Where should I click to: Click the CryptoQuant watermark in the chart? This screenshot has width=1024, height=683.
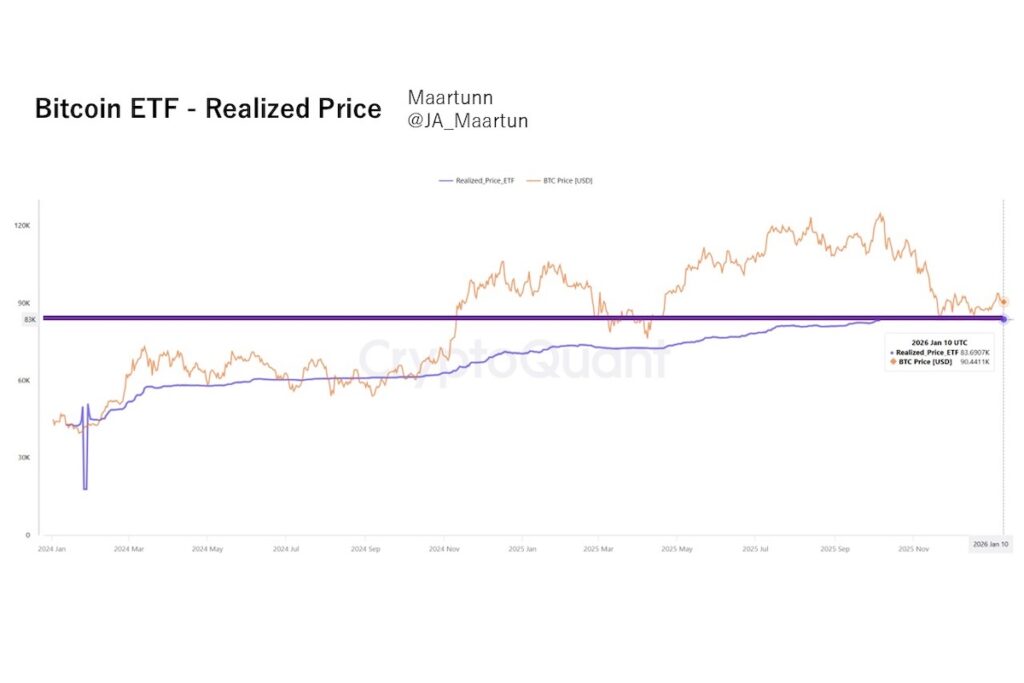[x=512, y=358]
